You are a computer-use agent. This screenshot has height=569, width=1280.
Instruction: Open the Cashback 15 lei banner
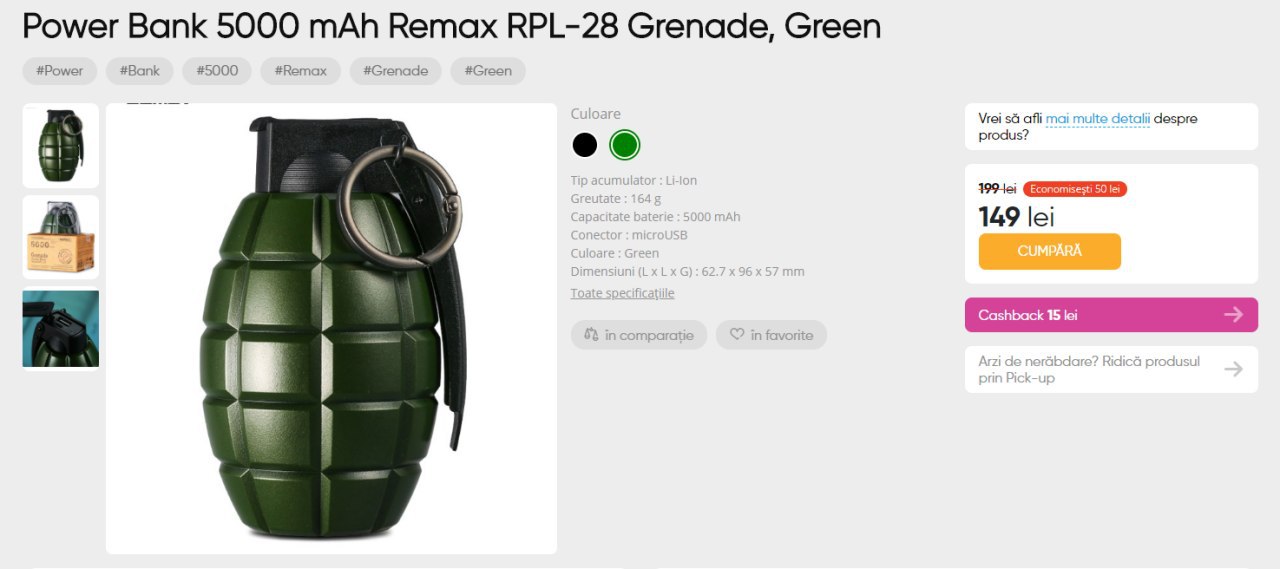pyautogui.click(x=1111, y=315)
